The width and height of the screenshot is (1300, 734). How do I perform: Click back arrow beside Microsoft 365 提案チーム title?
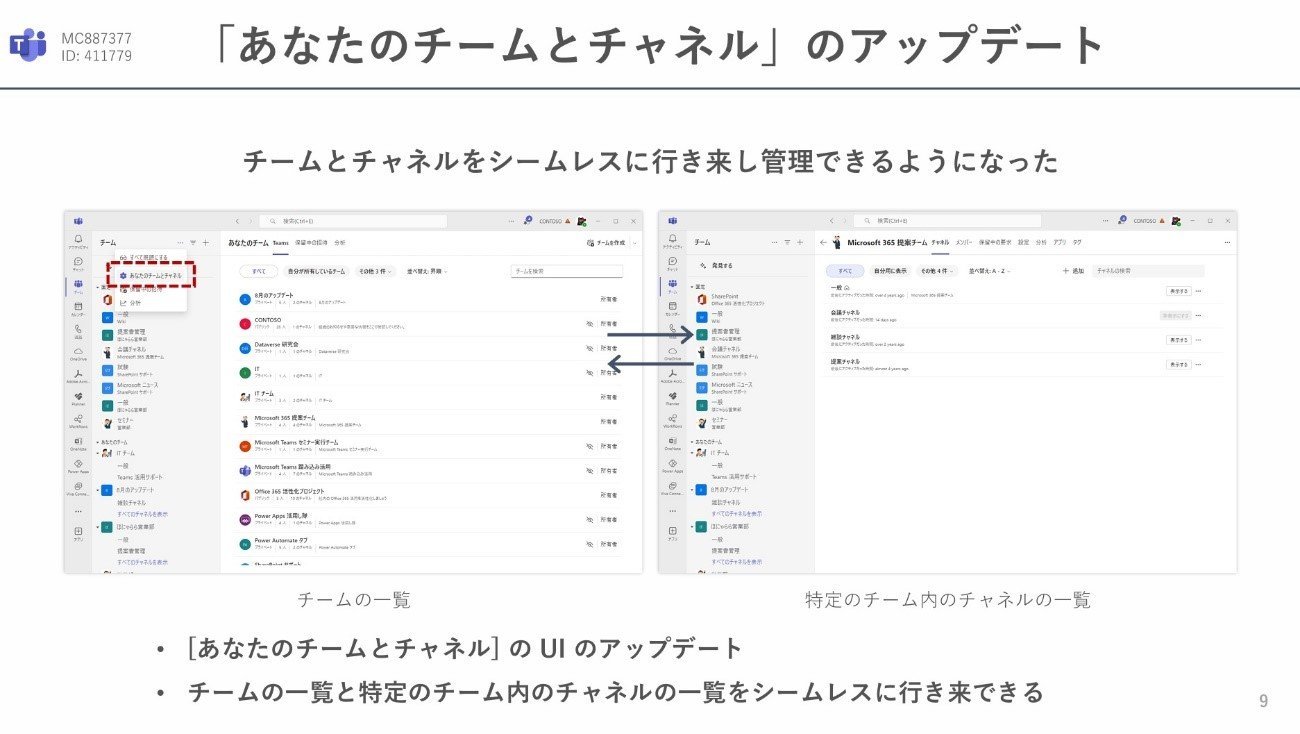[823, 242]
